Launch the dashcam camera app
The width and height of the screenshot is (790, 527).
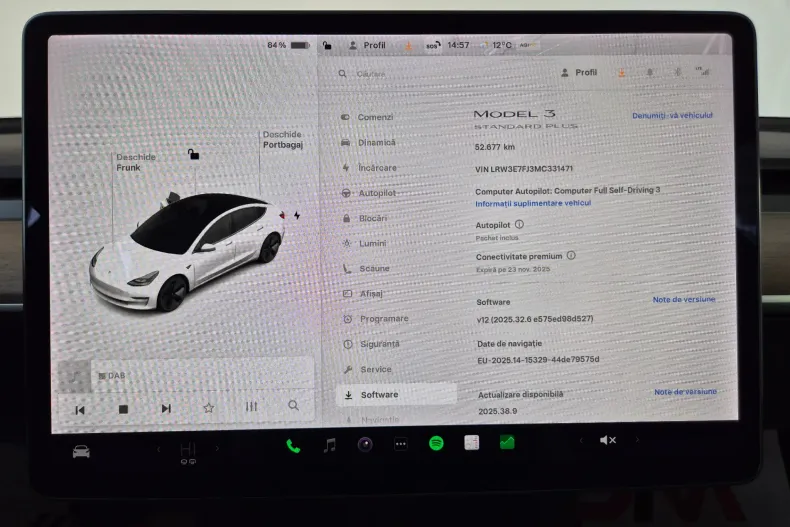click(x=365, y=444)
